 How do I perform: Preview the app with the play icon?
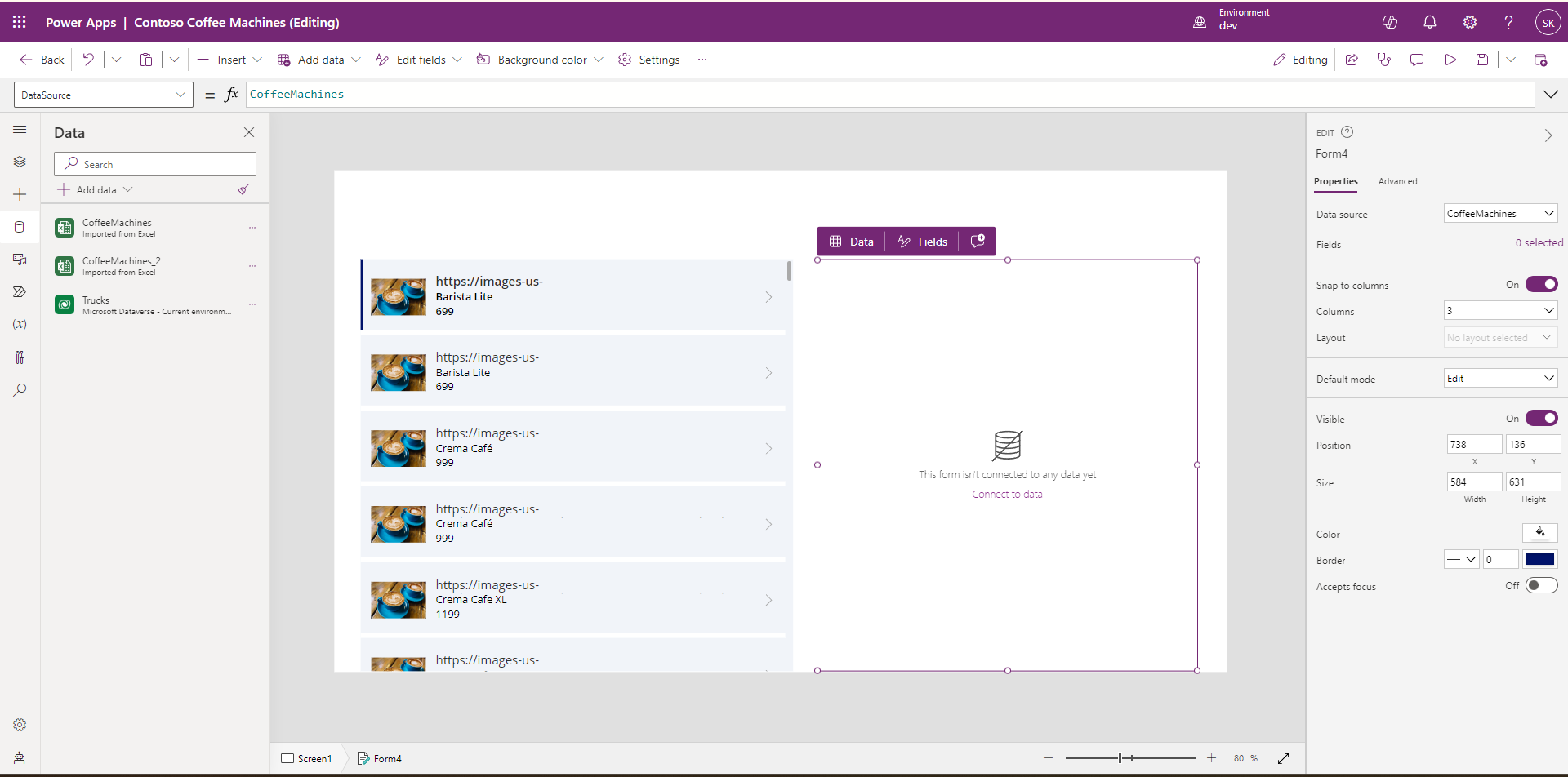click(1450, 60)
